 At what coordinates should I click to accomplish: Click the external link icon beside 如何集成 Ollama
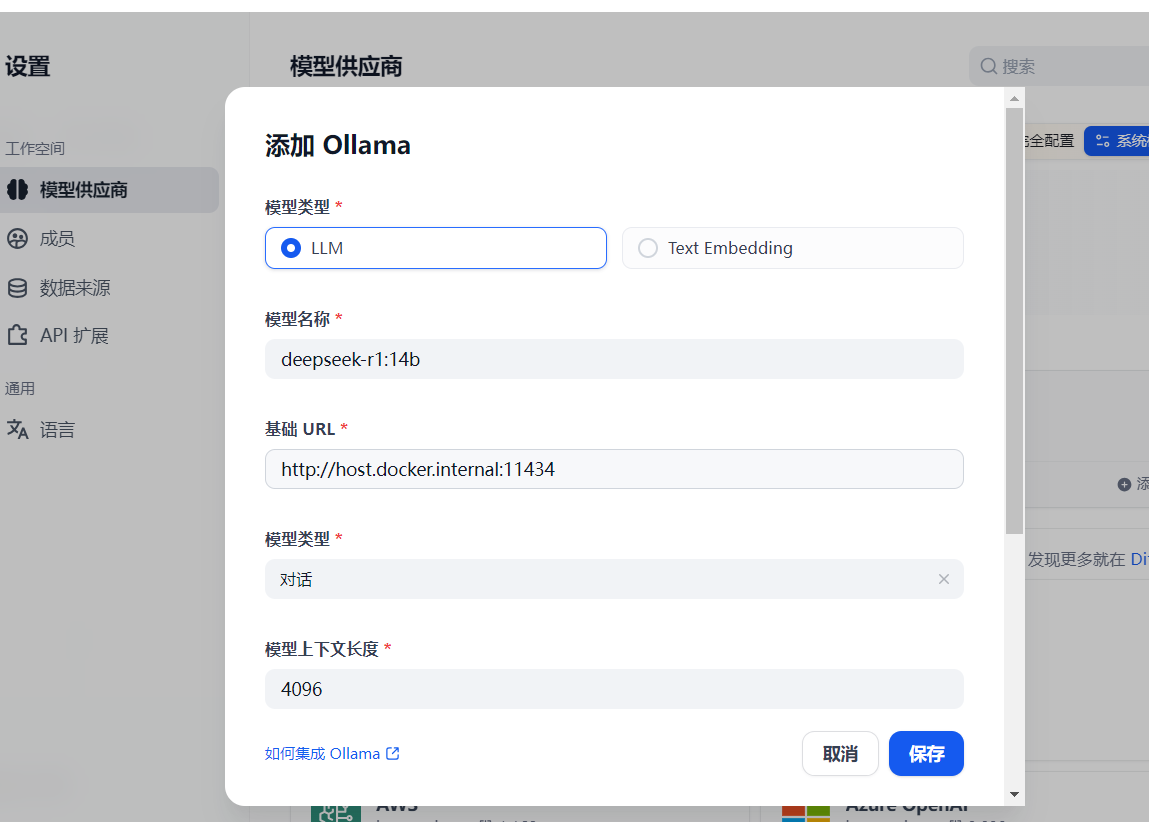pyautogui.click(x=393, y=754)
